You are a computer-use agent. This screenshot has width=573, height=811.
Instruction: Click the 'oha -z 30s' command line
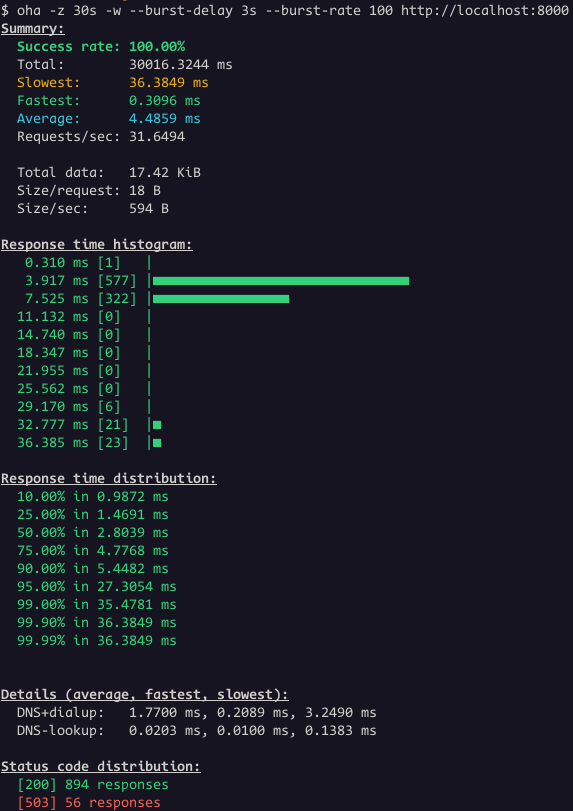[x=285, y=10]
